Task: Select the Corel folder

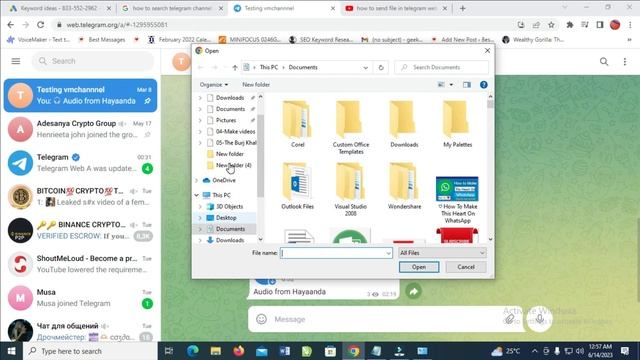Action: tap(298, 124)
